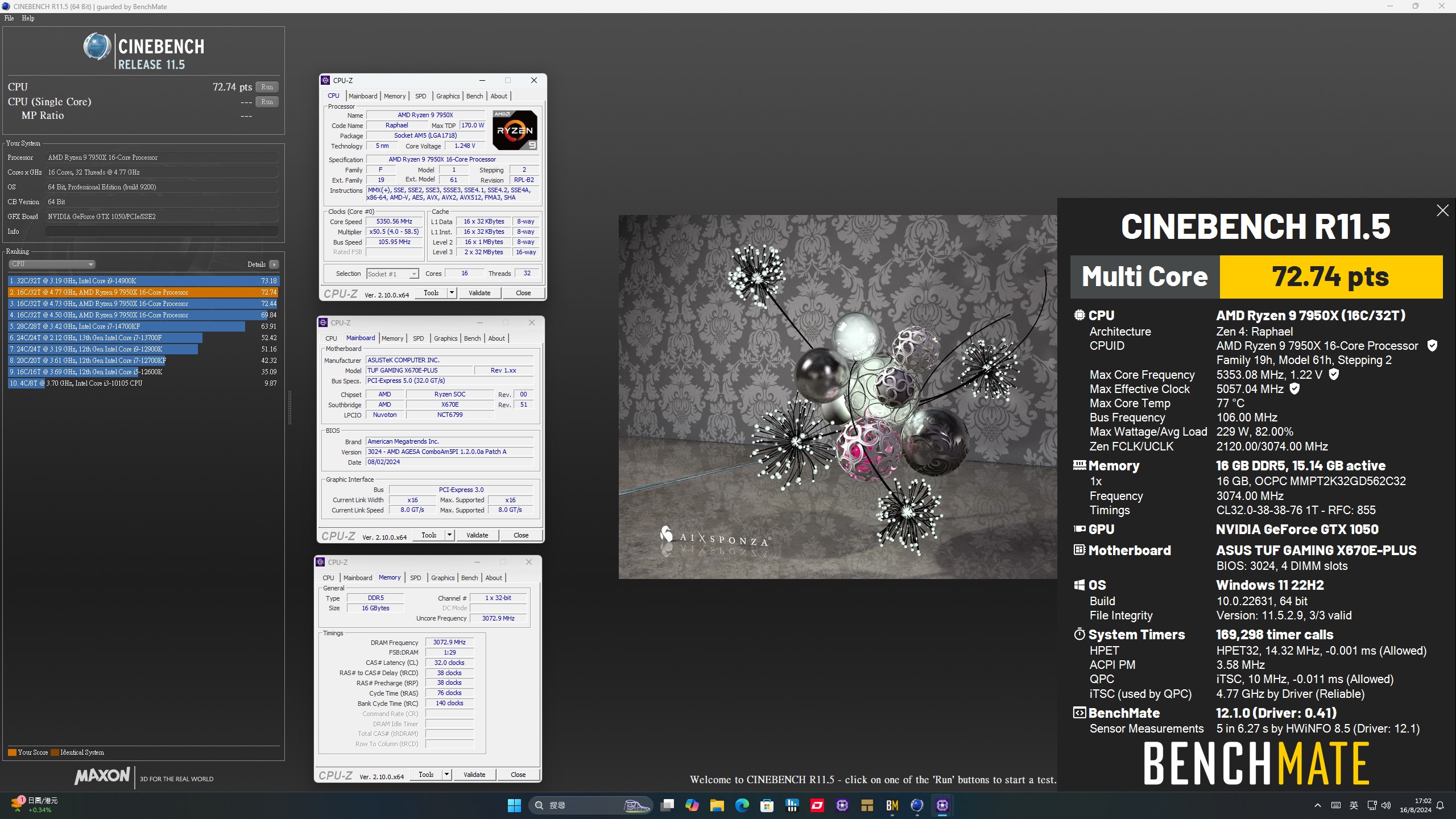1456x819 pixels.
Task: Launch Copilot from the taskbar
Action: 692,805
